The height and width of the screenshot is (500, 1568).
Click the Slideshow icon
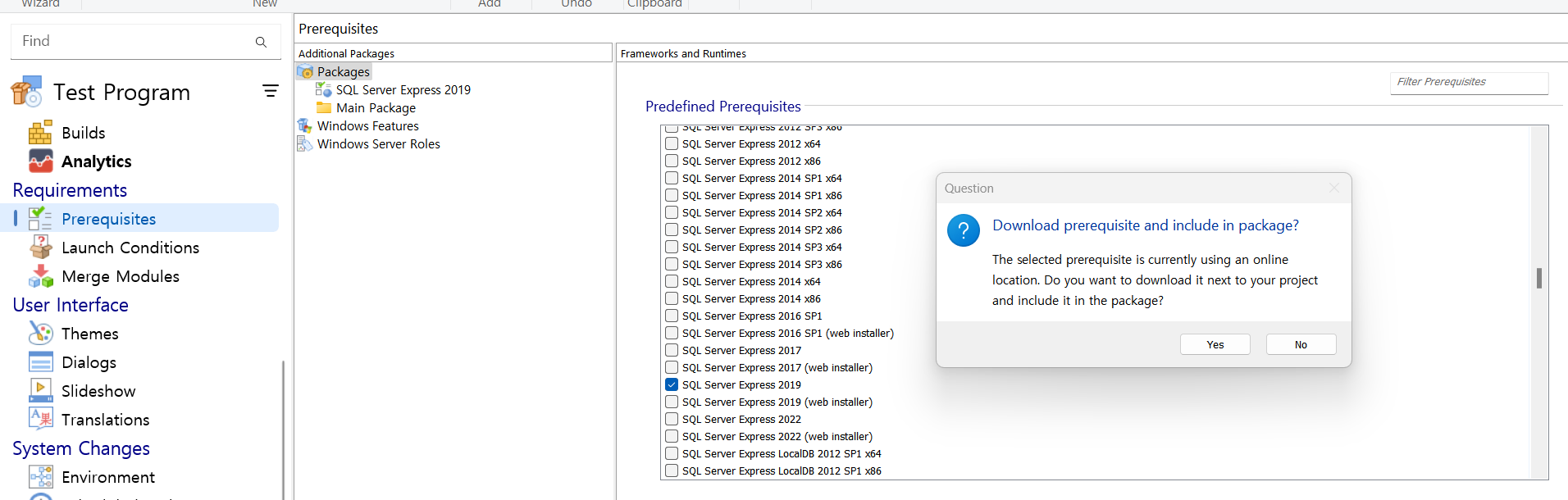tap(40, 391)
